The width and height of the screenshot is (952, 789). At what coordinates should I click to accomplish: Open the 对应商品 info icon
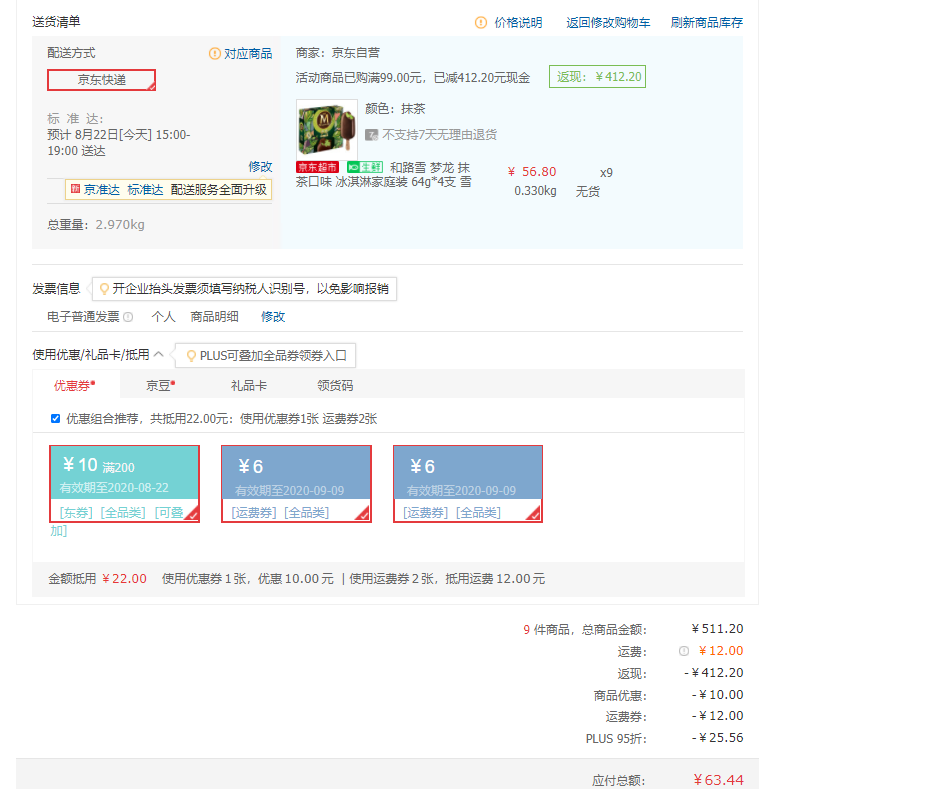[214, 53]
